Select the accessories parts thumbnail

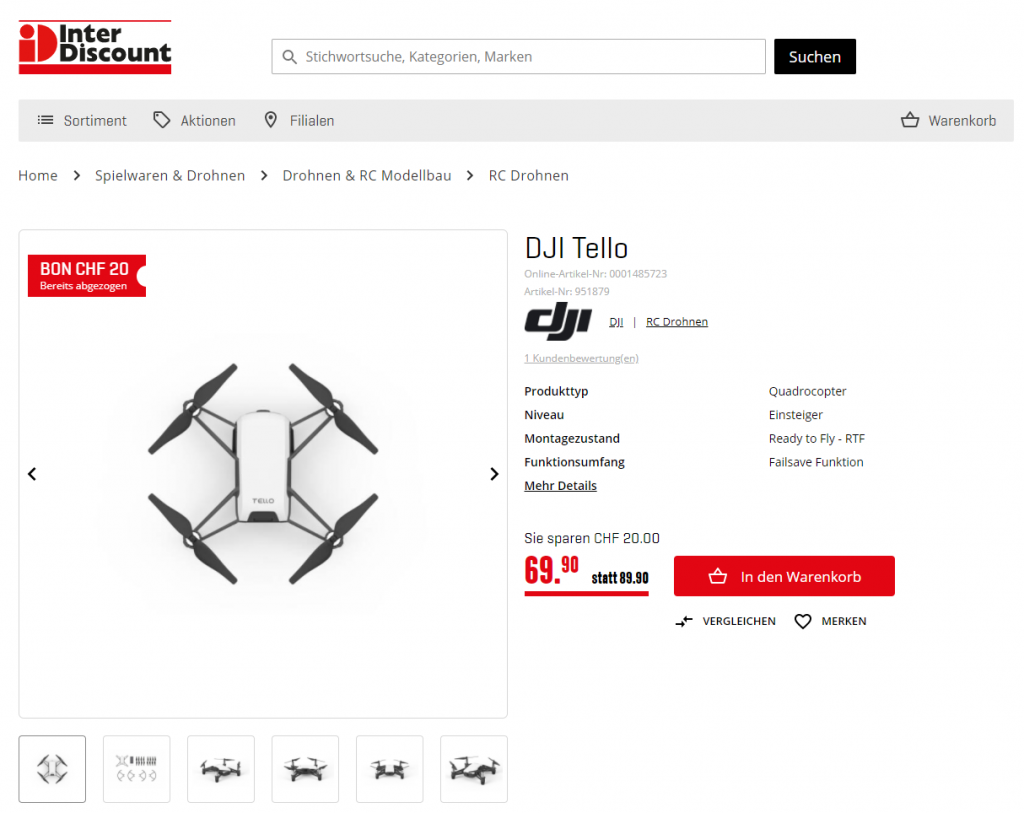click(x=136, y=769)
